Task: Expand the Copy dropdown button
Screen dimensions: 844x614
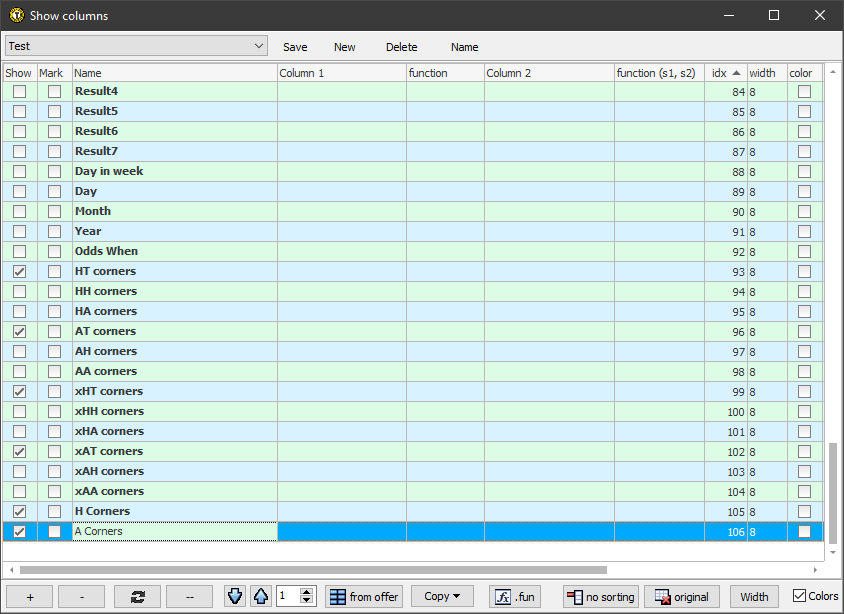Action: tap(442, 597)
